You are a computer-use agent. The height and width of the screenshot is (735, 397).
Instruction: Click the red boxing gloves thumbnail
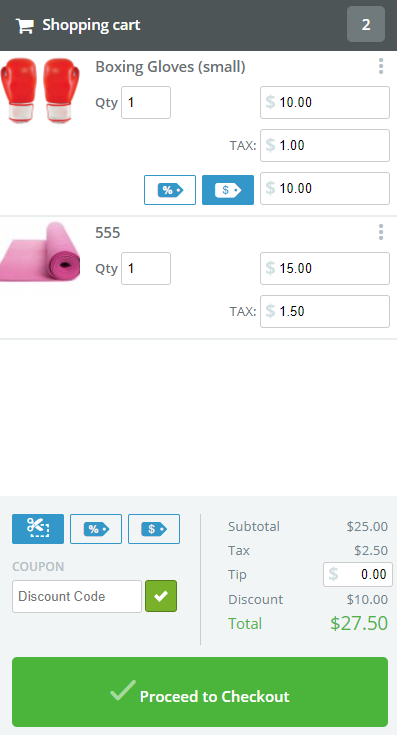click(40, 90)
